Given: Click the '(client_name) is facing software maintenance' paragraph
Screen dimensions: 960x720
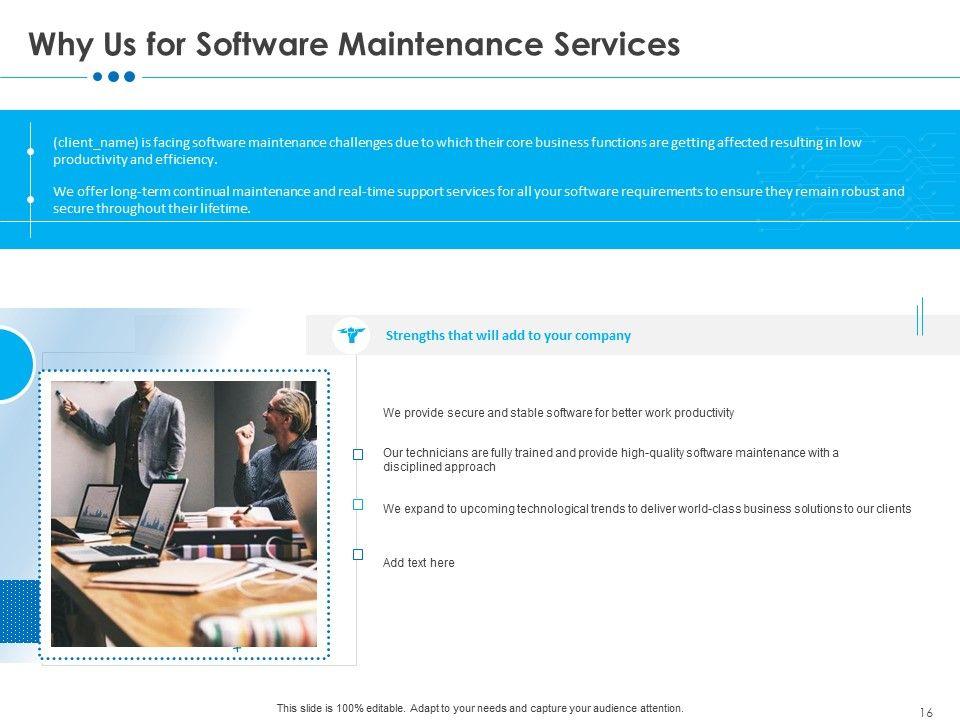Looking at the screenshot, I should click(457, 151).
